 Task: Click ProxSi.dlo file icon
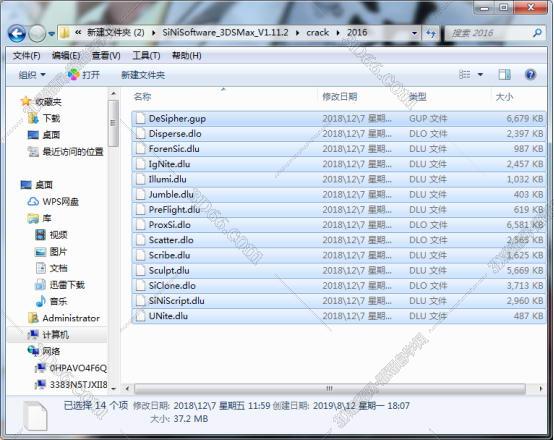[x=141, y=225]
